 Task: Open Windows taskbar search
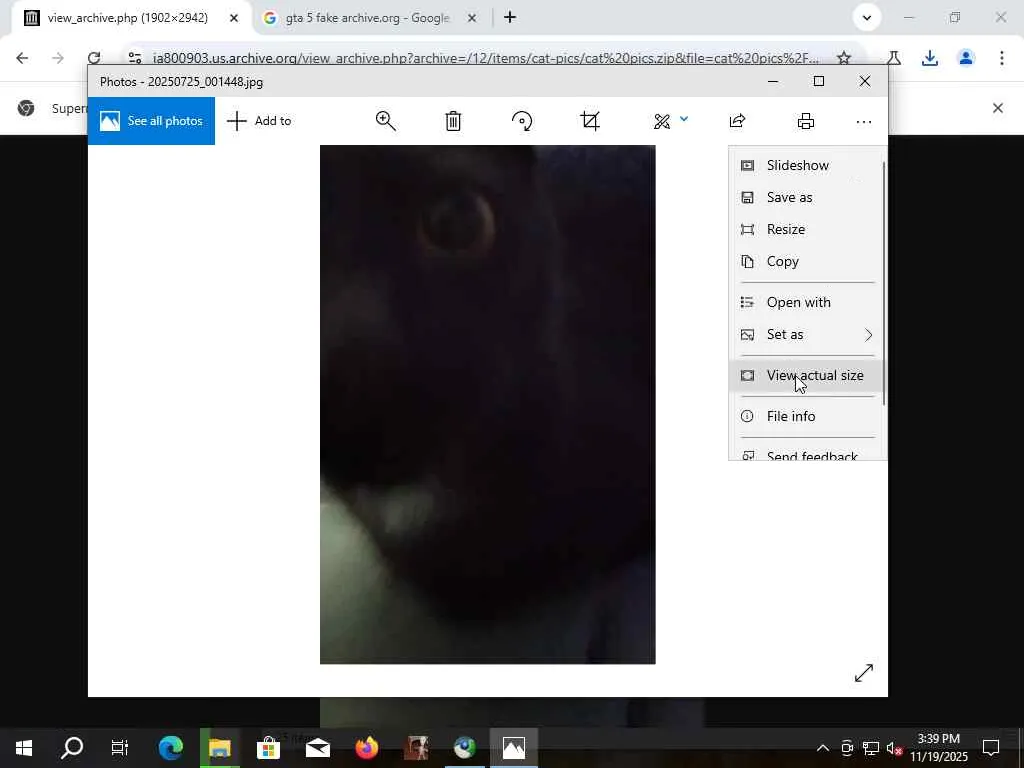(72, 748)
